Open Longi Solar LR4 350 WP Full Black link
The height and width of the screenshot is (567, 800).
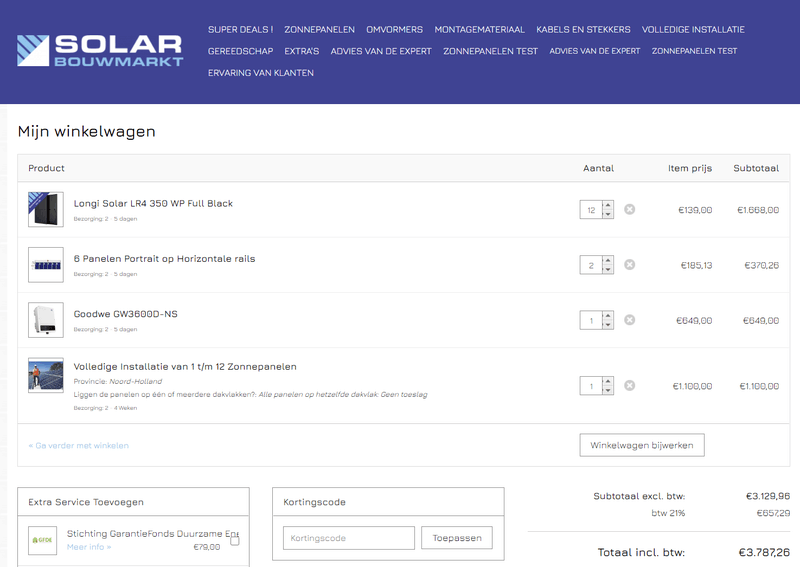[x=153, y=203]
